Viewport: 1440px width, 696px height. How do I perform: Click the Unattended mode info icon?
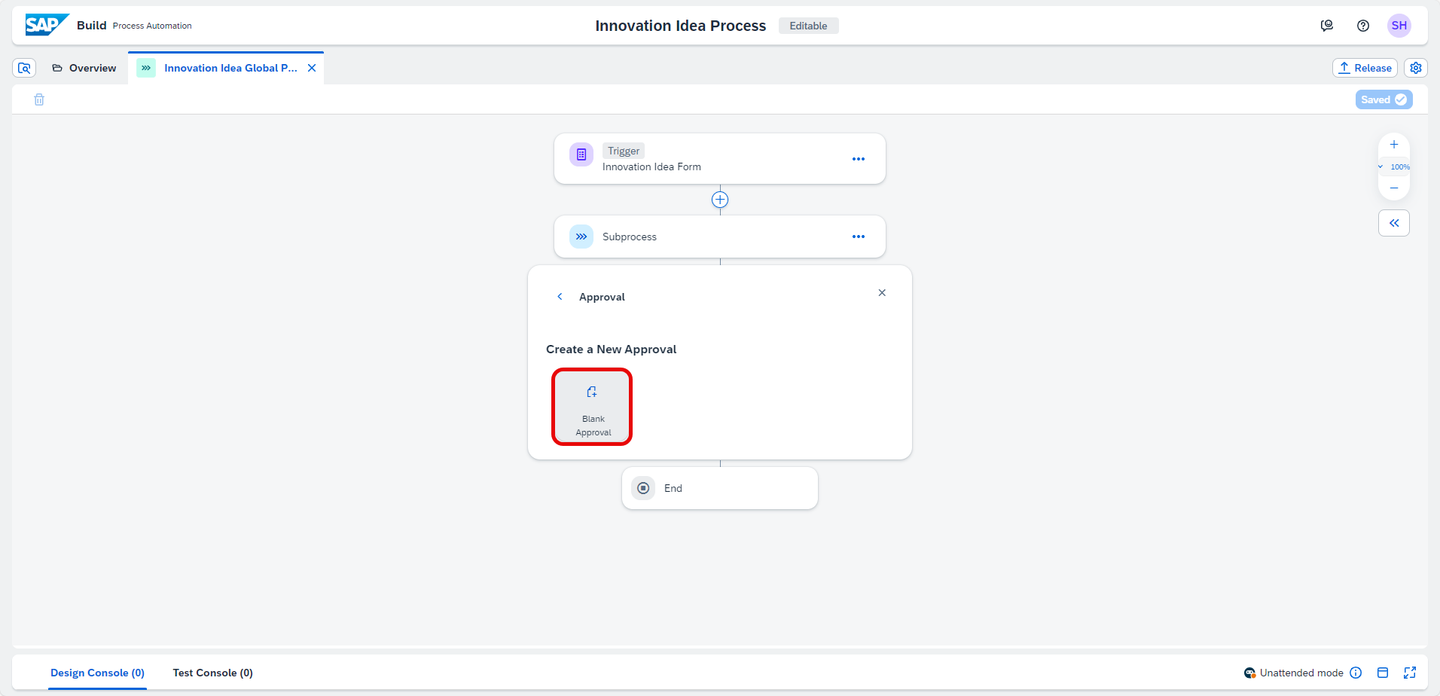(x=1356, y=673)
